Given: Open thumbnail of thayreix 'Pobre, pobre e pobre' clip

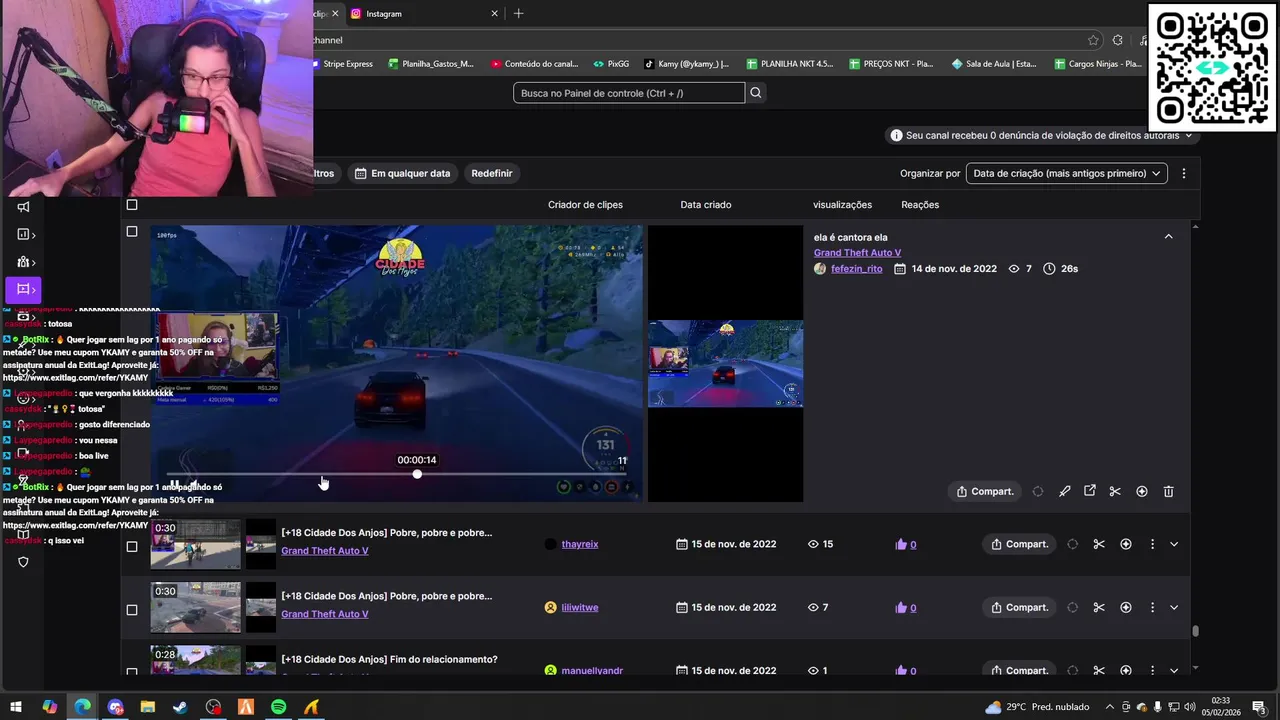Looking at the screenshot, I should pyautogui.click(x=196, y=544).
